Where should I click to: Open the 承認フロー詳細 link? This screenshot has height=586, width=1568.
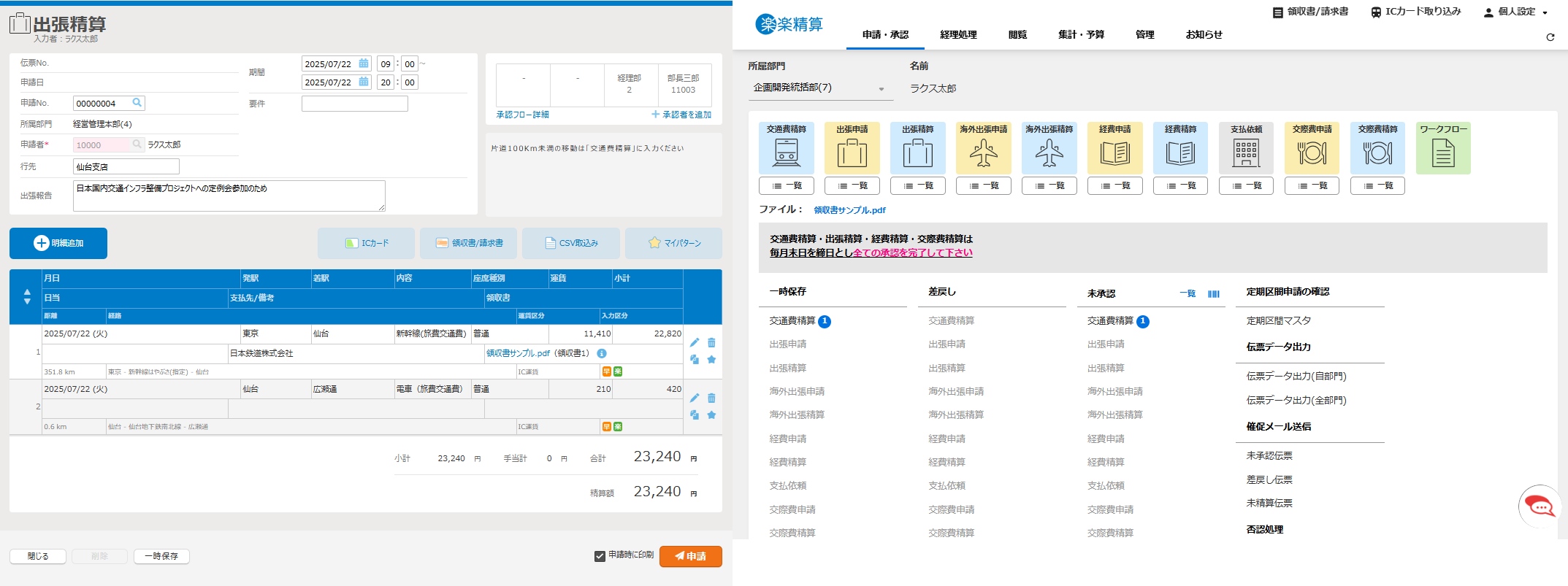pos(522,115)
